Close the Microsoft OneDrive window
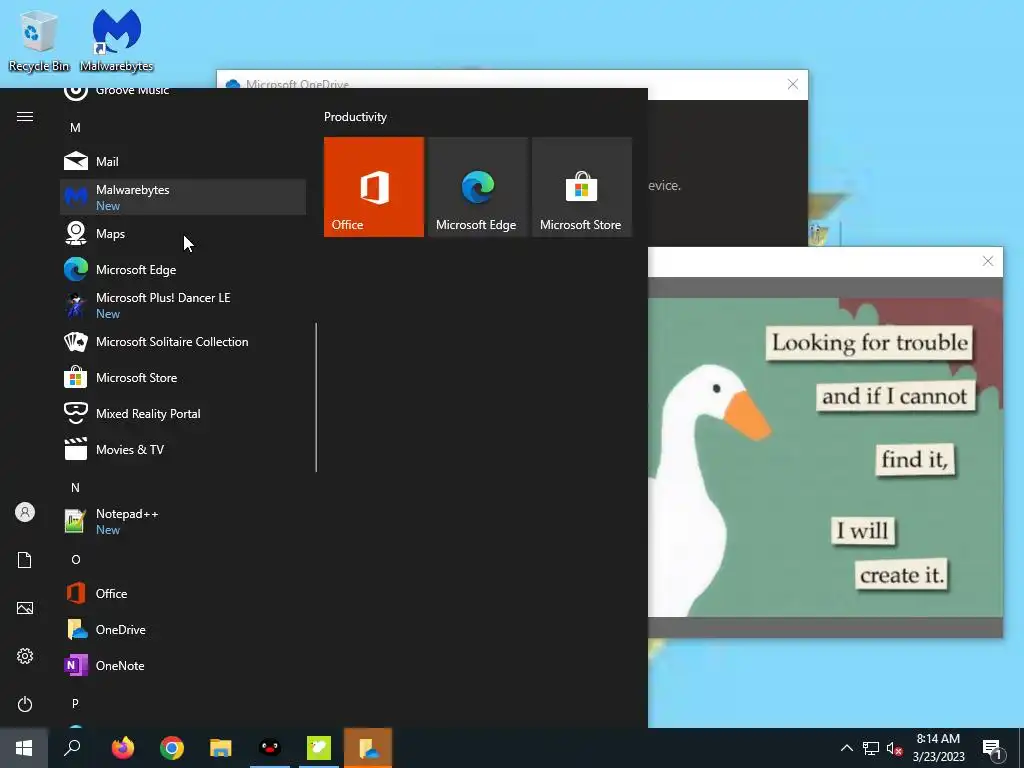Viewport: 1024px width, 768px height. 793,84
